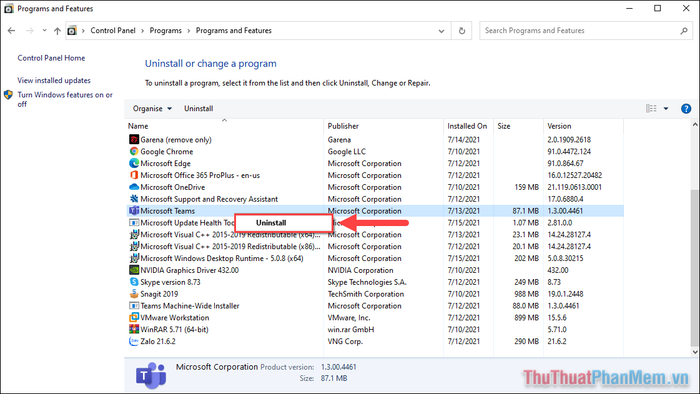Sort by the Installed On column header
This screenshot has height=394, width=700.
(x=467, y=126)
